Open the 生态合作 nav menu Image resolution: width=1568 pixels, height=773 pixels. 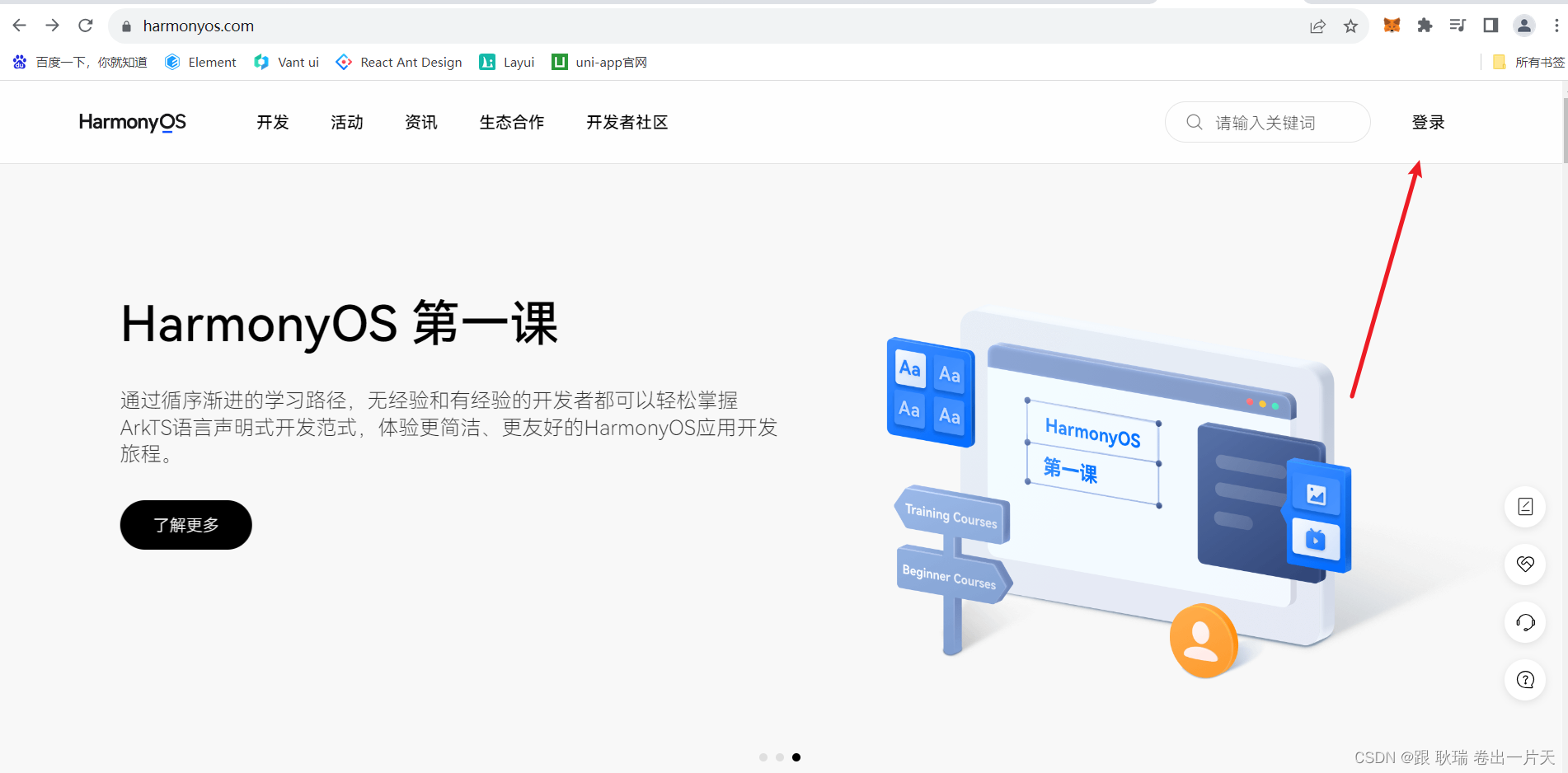[x=512, y=122]
